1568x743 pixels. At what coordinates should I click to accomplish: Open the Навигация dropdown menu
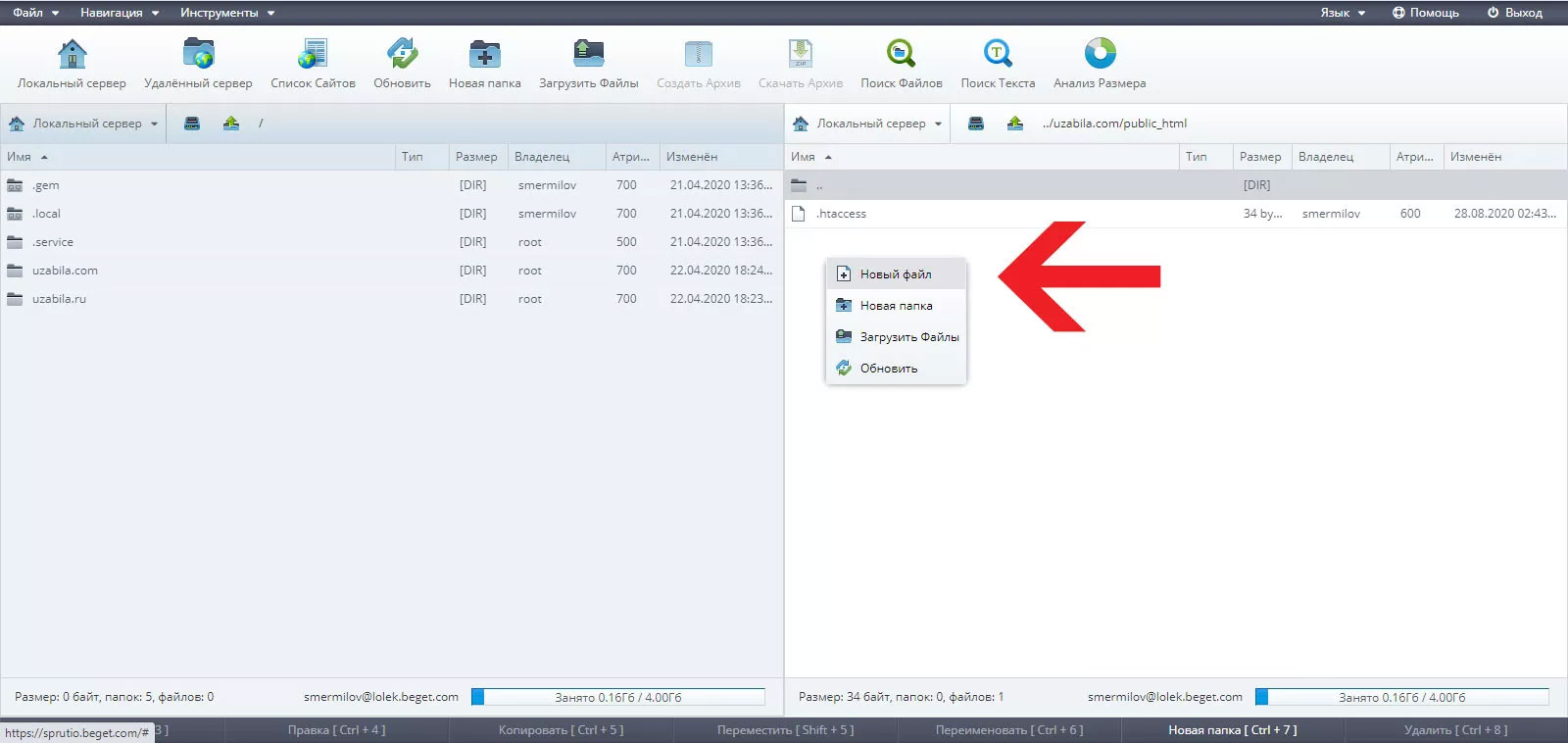click(x=119, y=13)
